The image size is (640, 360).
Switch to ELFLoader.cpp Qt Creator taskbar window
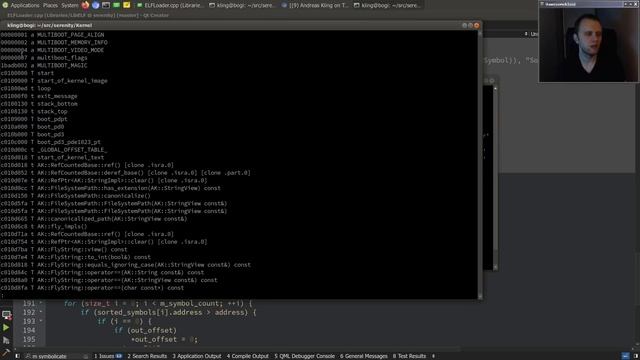(x=170, y=5)
